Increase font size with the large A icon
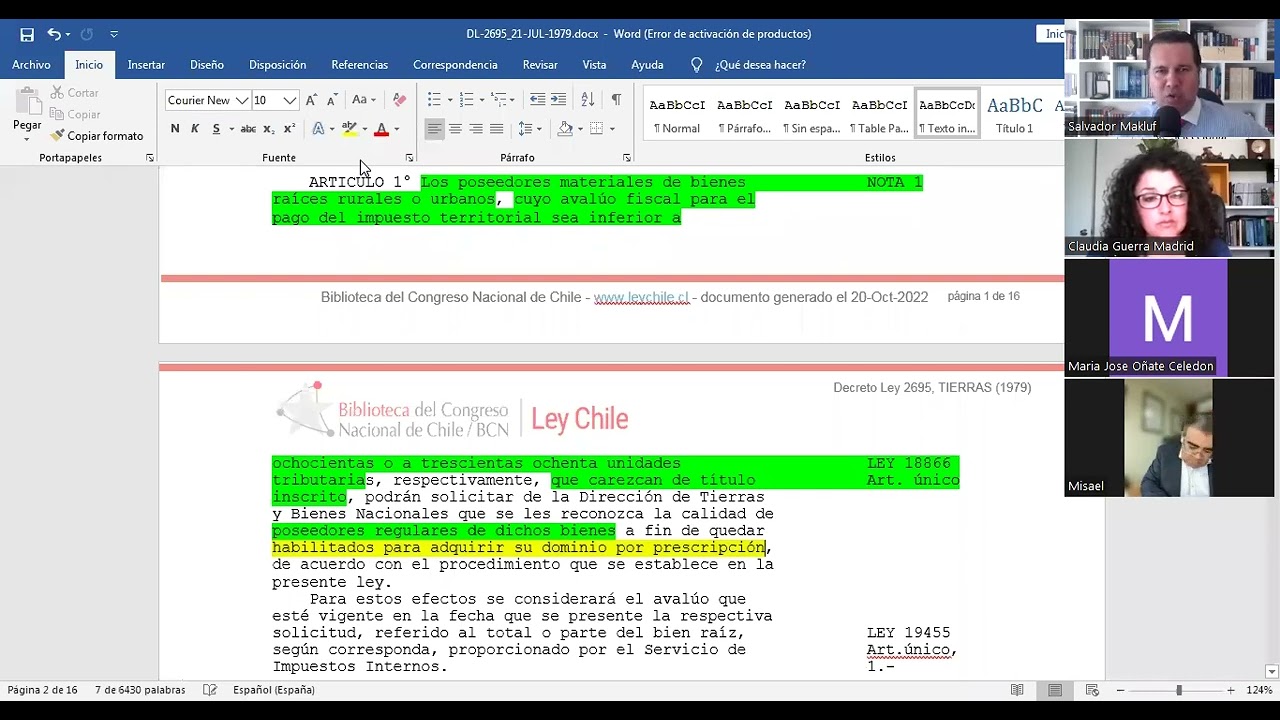1280x720 pixels. 312,100
